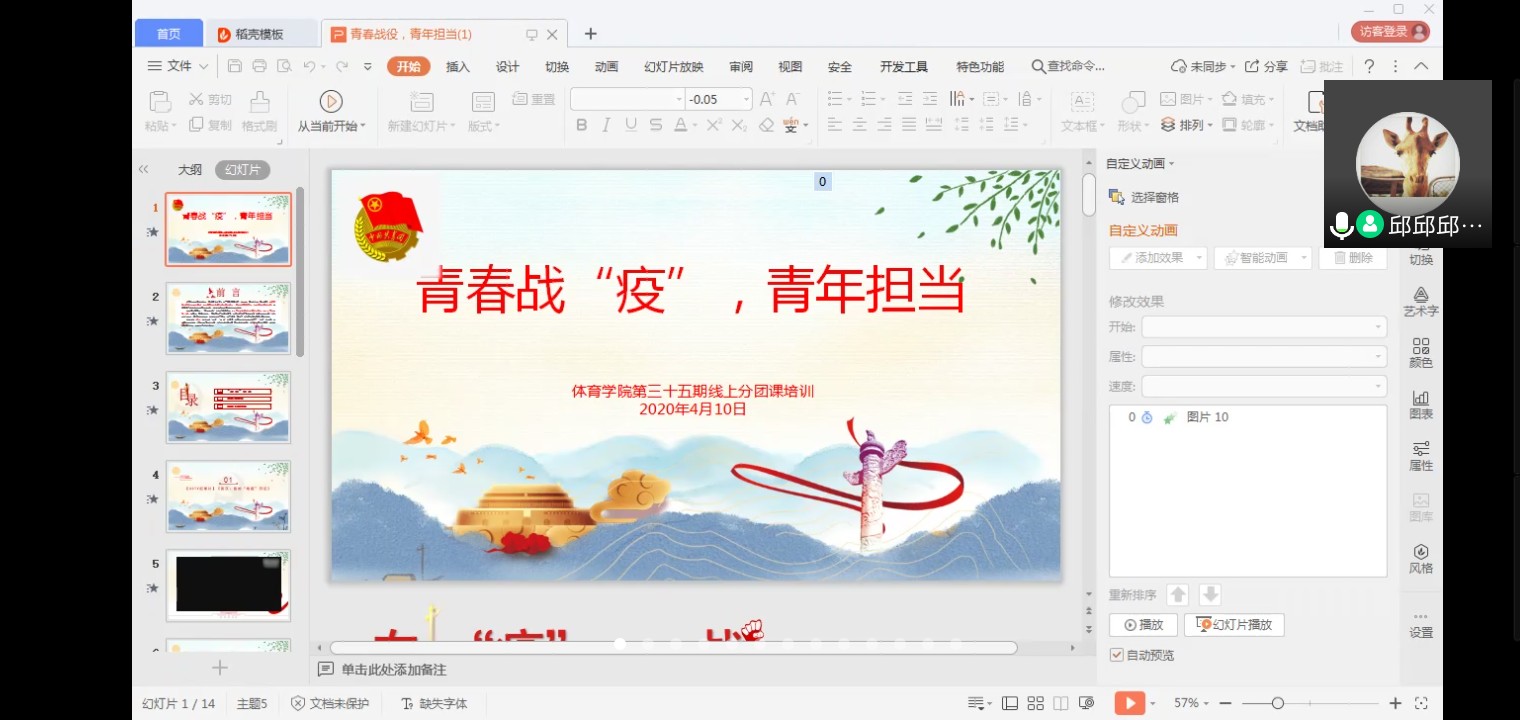Screen dimensions: 1520x720
Task: Click the 格式刷 format painter icon
Action: click(259, 101)
